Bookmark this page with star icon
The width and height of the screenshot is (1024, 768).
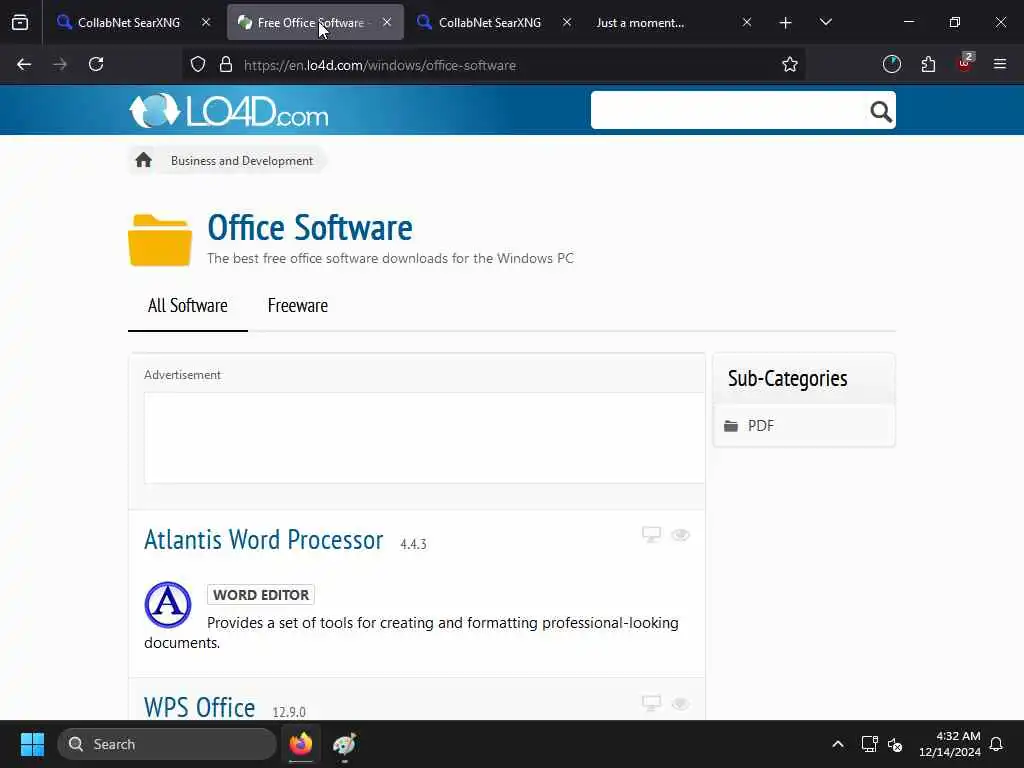click(x=790, y=65)
